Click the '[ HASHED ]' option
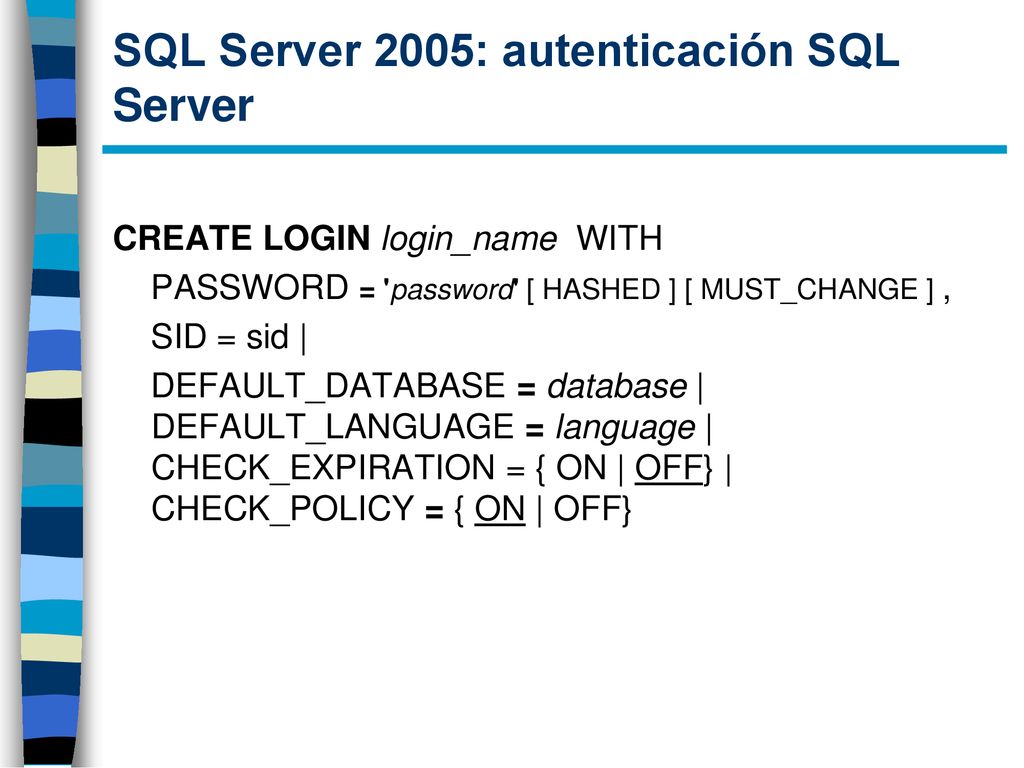1024x768 pixels. coord(601,289)
